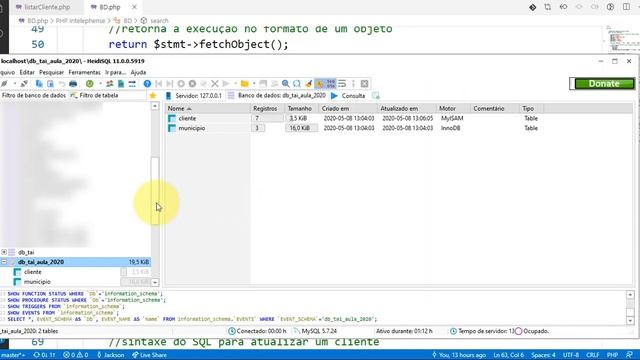Open the dropdown arrow next to refresh icon
The height and width of the screenshot is (360, 640).
tap(100, 84)
